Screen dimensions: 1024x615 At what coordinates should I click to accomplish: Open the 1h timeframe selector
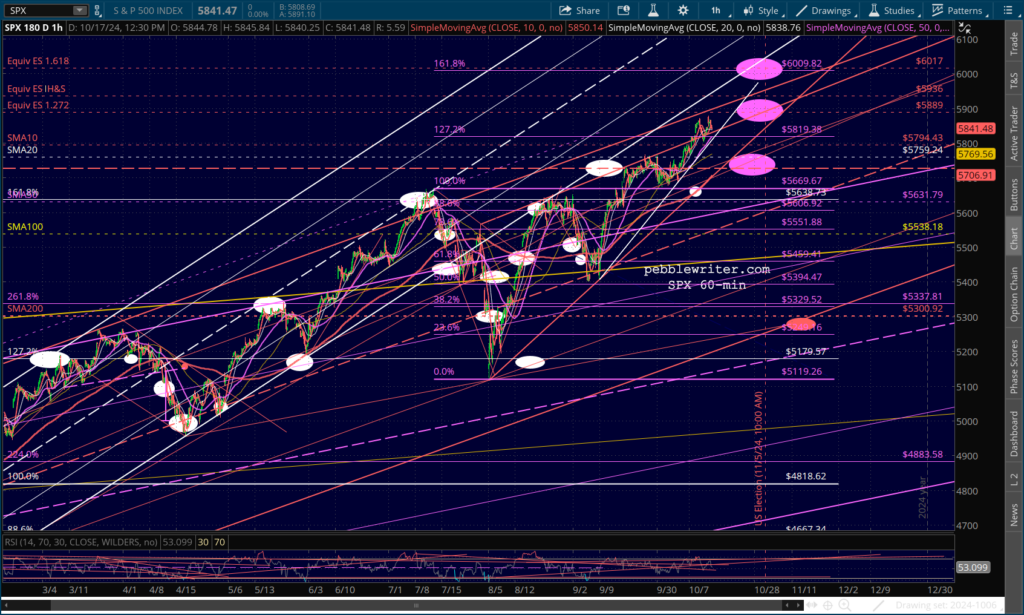pos(716,10)
